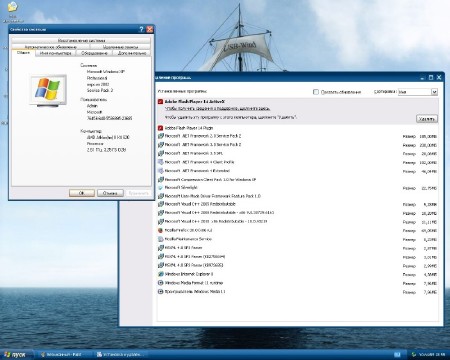Click the Windows Media Format 11 runtime icon
The image size is (450, 360).
(x=160, y=283)
